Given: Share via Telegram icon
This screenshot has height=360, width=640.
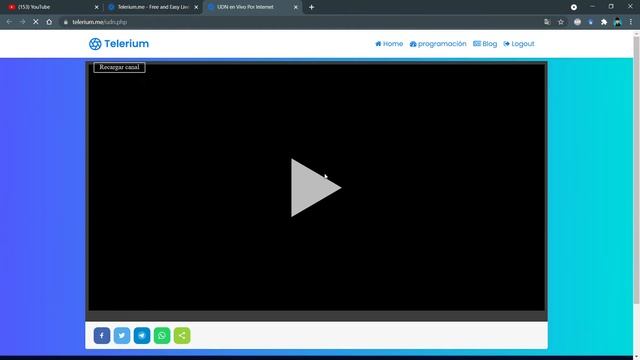Looking at the screenshot, I should 142,336.
